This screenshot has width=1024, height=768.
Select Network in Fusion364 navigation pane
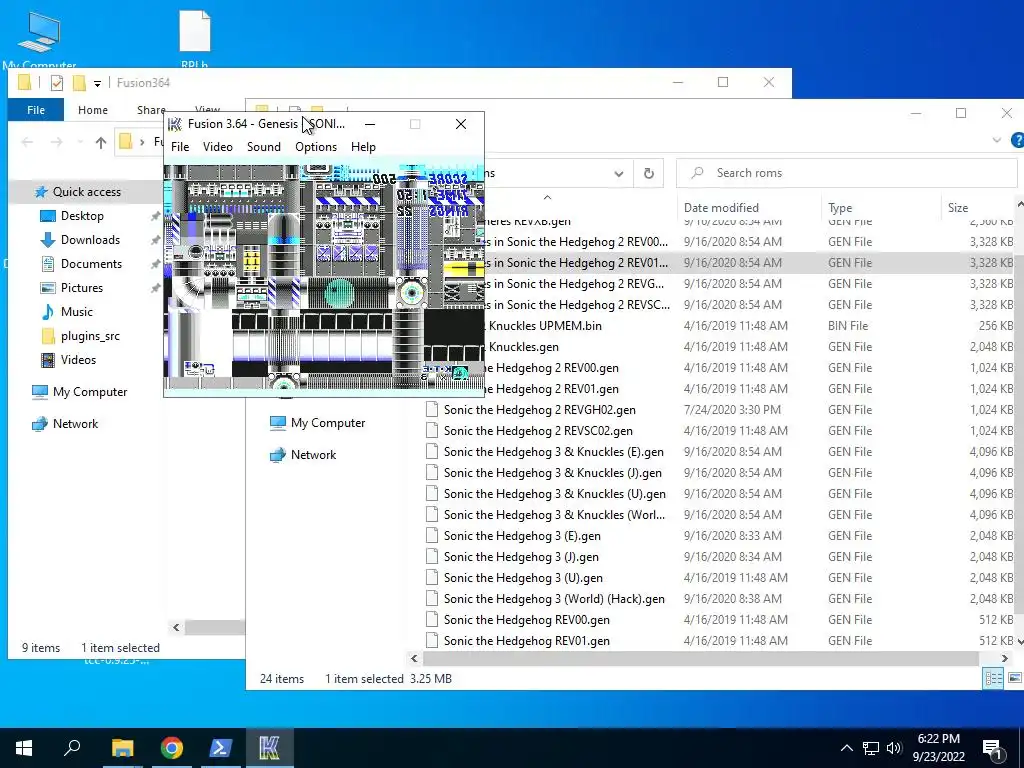[x=75, y=424]
